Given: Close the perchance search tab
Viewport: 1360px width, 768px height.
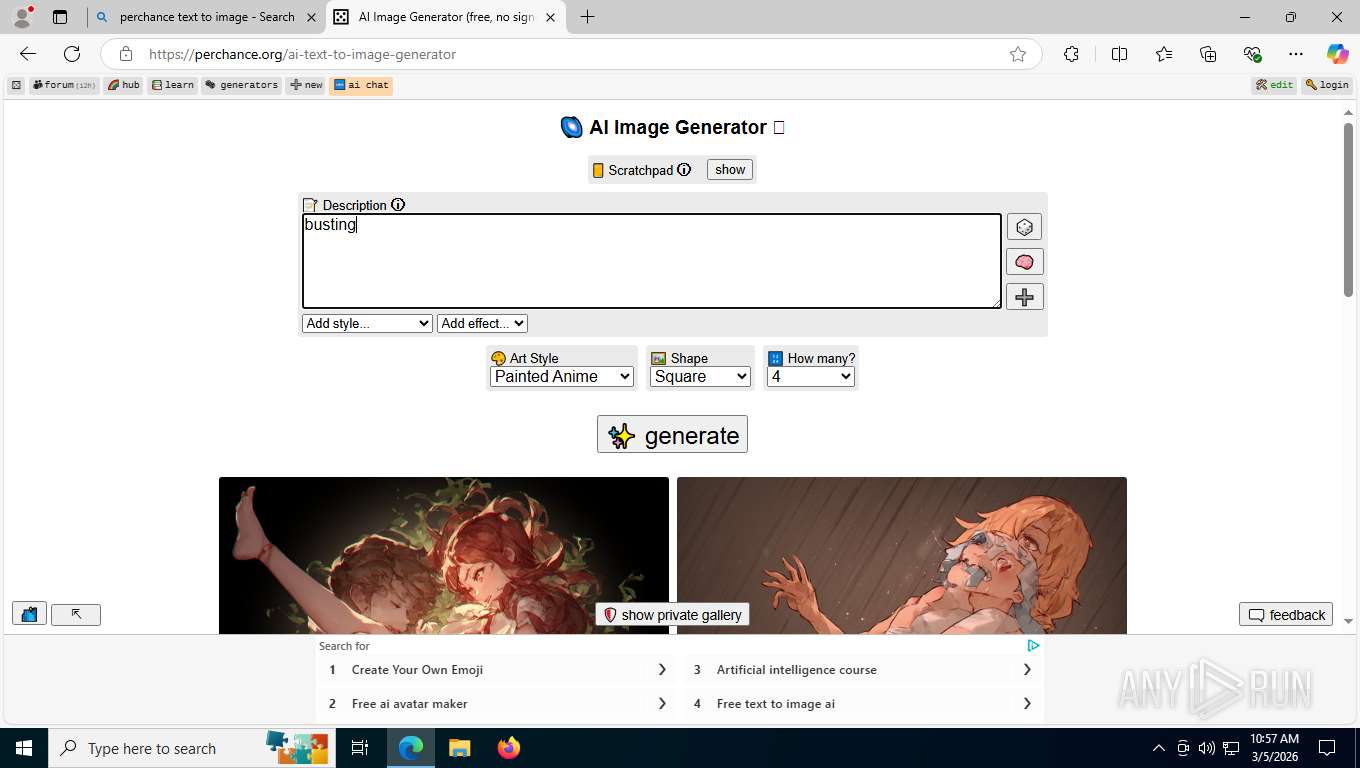Looking at the screenshot, I should click(x=311, y=17).
